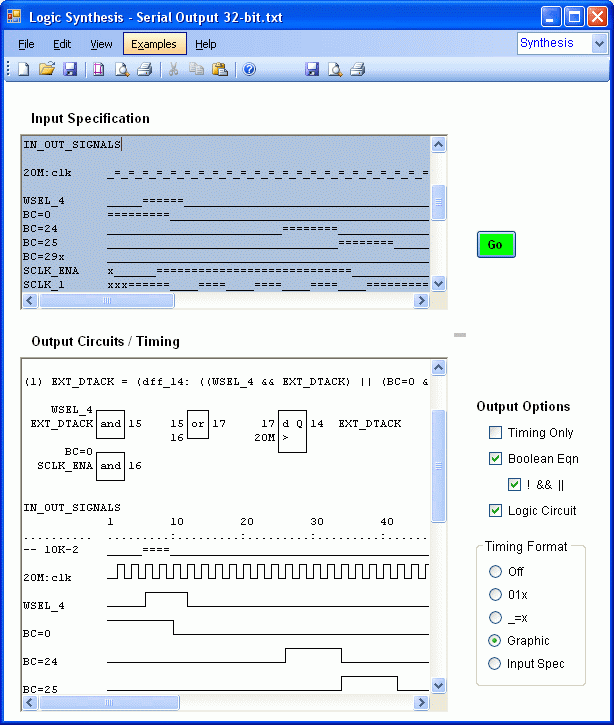Click the Copy icon in toolbar
This screenshot has width=614, height=725.
pyautogui.click(x=196, y=69)
